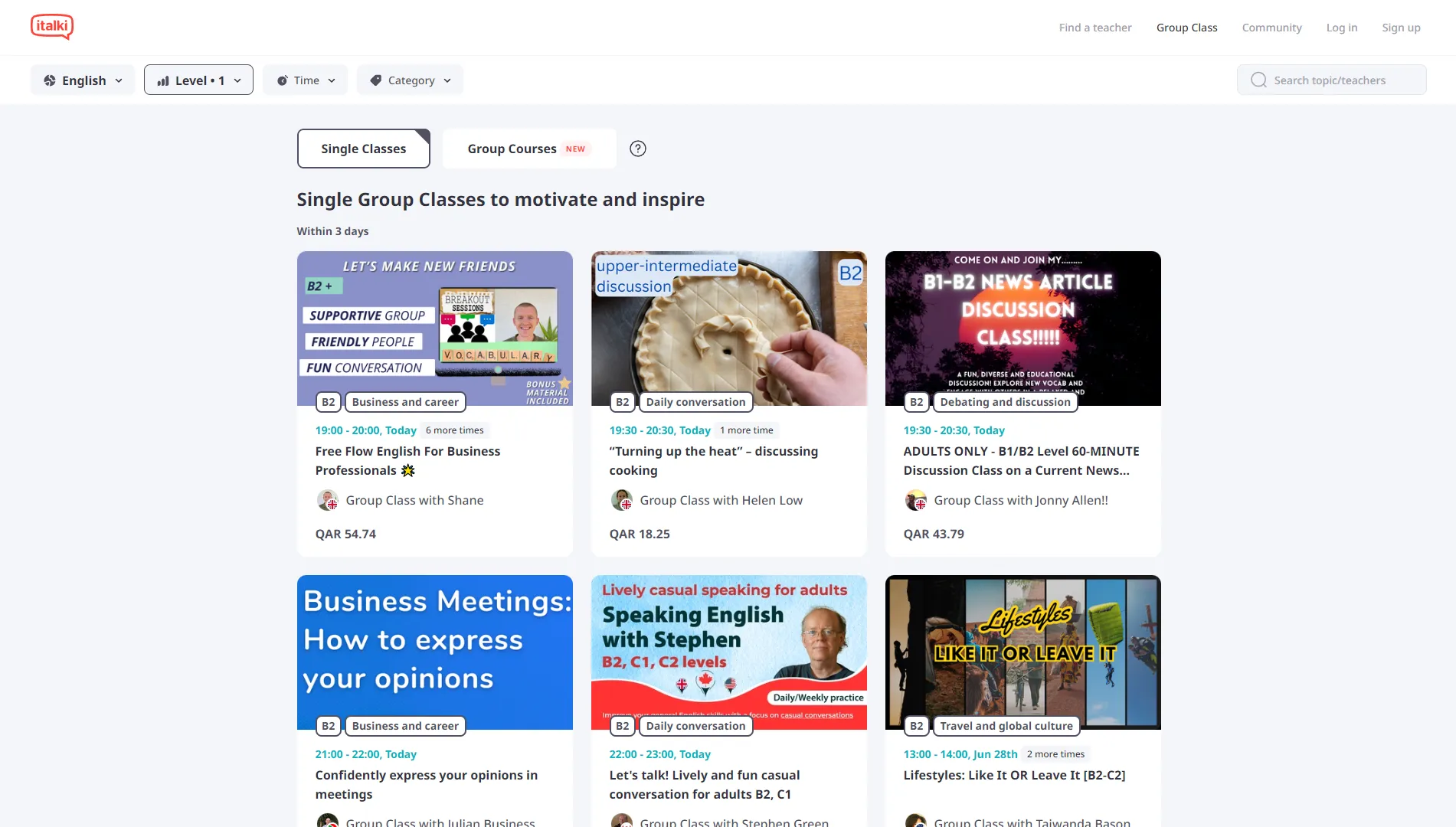
Task: Click Sign up
Action: click(x=1401, y=28)
